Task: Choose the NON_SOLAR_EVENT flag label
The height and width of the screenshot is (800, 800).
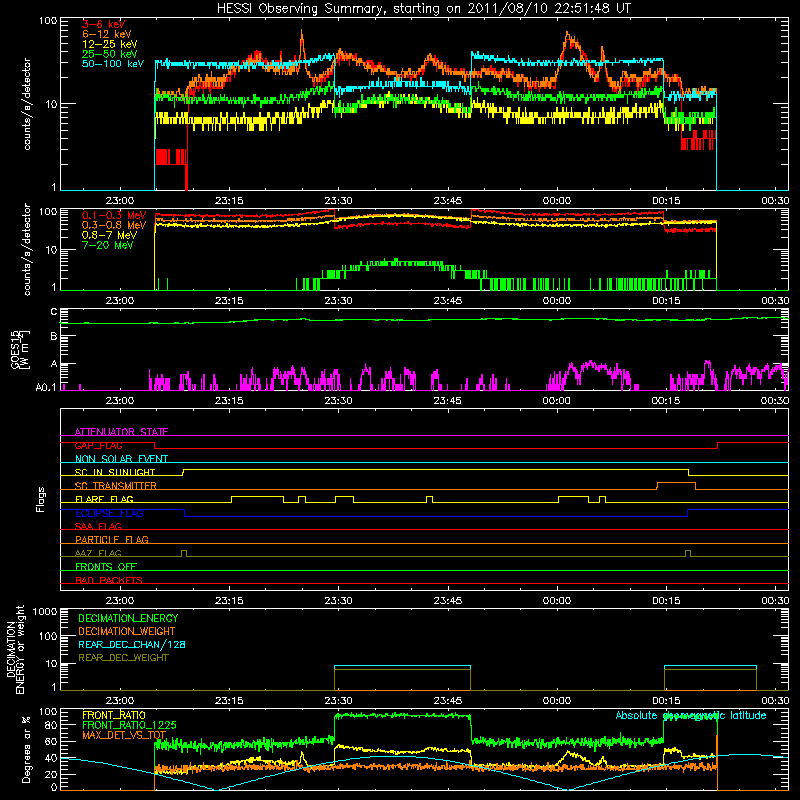Action: 121,459
